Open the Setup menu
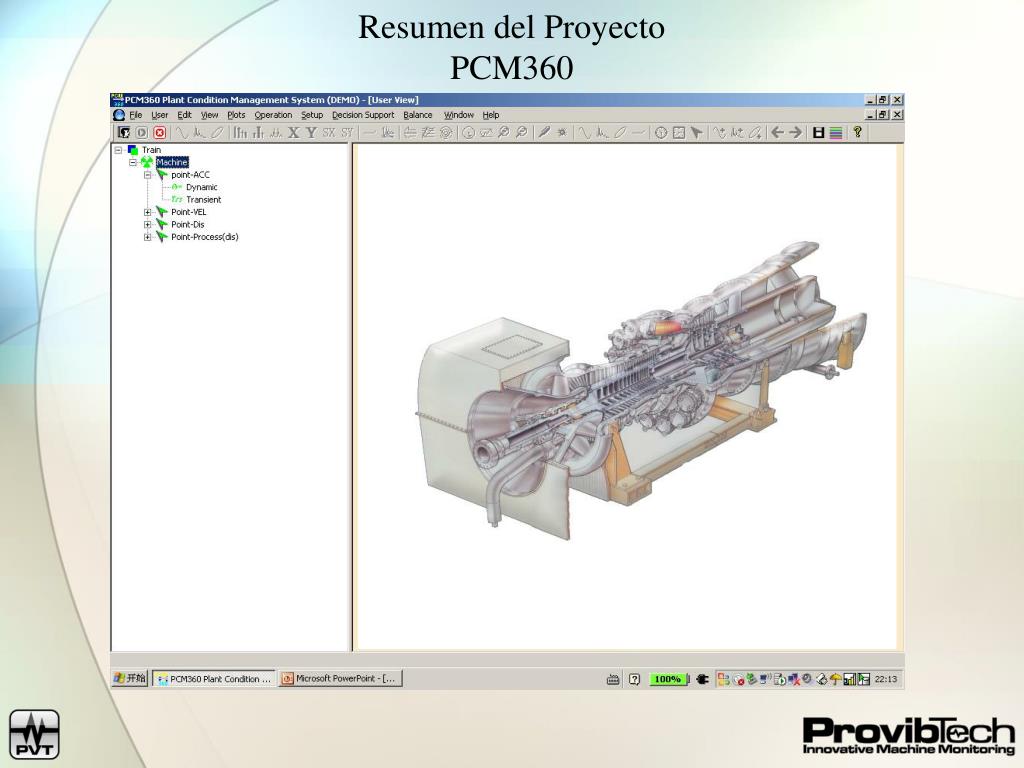This screenshot has width=1024, height=768. (x=312, y=115)
